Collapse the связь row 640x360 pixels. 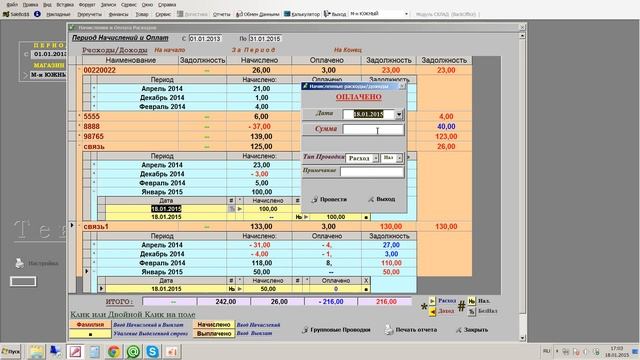click(x=80, y=147)
